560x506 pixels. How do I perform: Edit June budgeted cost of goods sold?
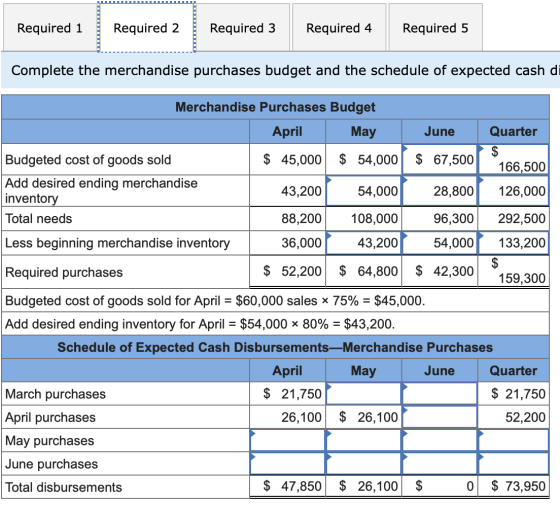click(440, 159)
